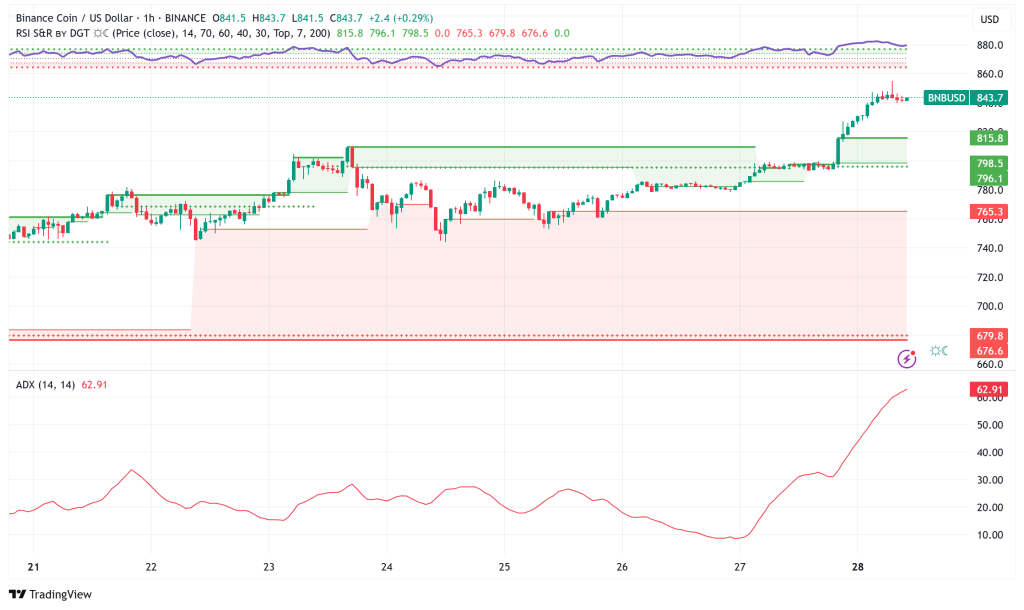Click the 700.0 price axis value

click(989, 306)
